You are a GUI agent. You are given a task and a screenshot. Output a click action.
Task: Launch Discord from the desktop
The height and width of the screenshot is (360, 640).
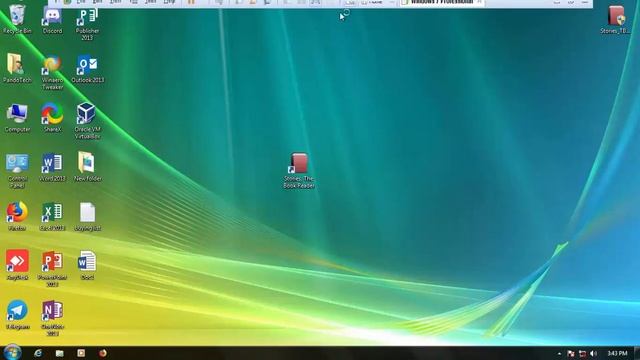52,19
